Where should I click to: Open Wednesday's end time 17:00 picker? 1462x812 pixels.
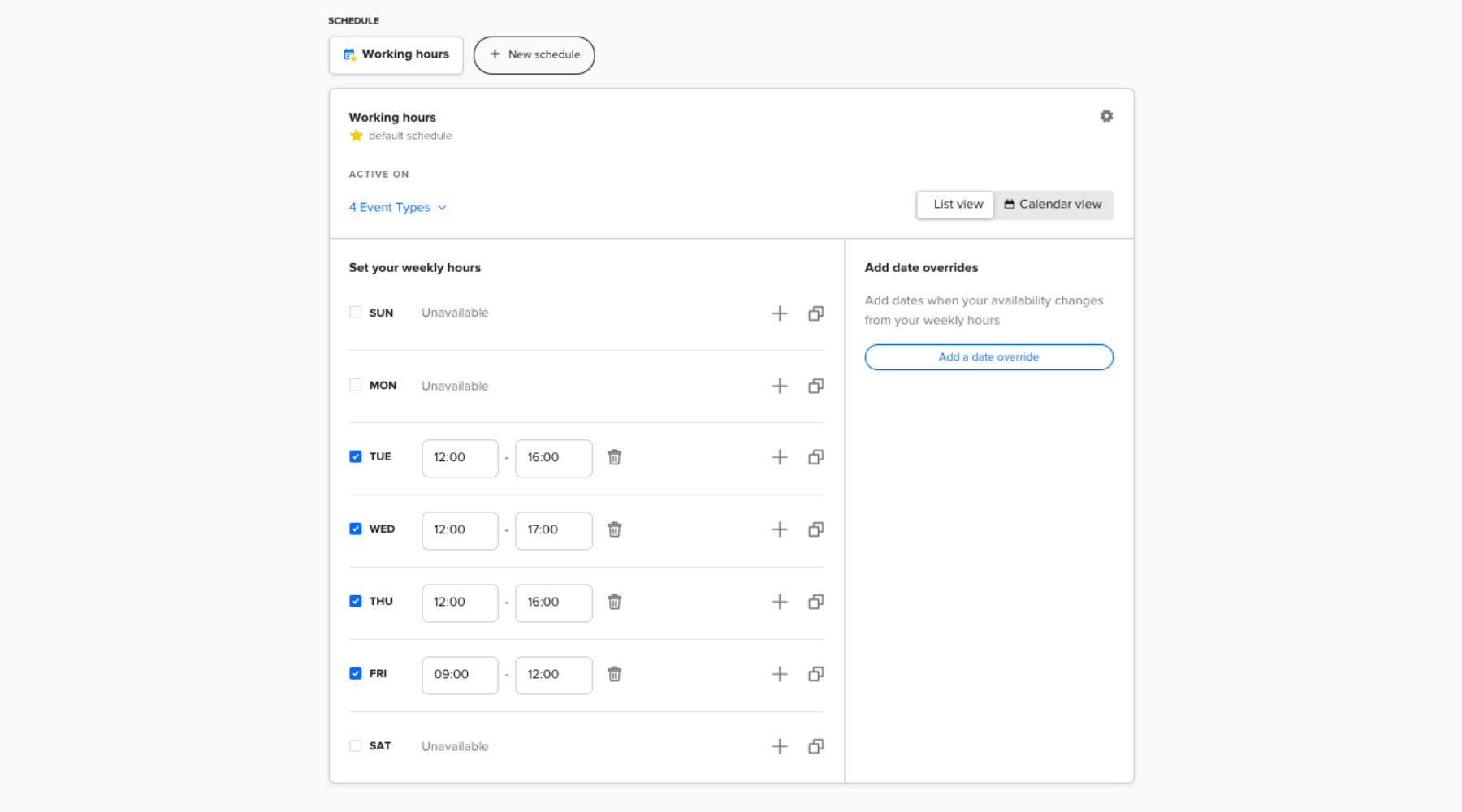[x=553, y=530]
